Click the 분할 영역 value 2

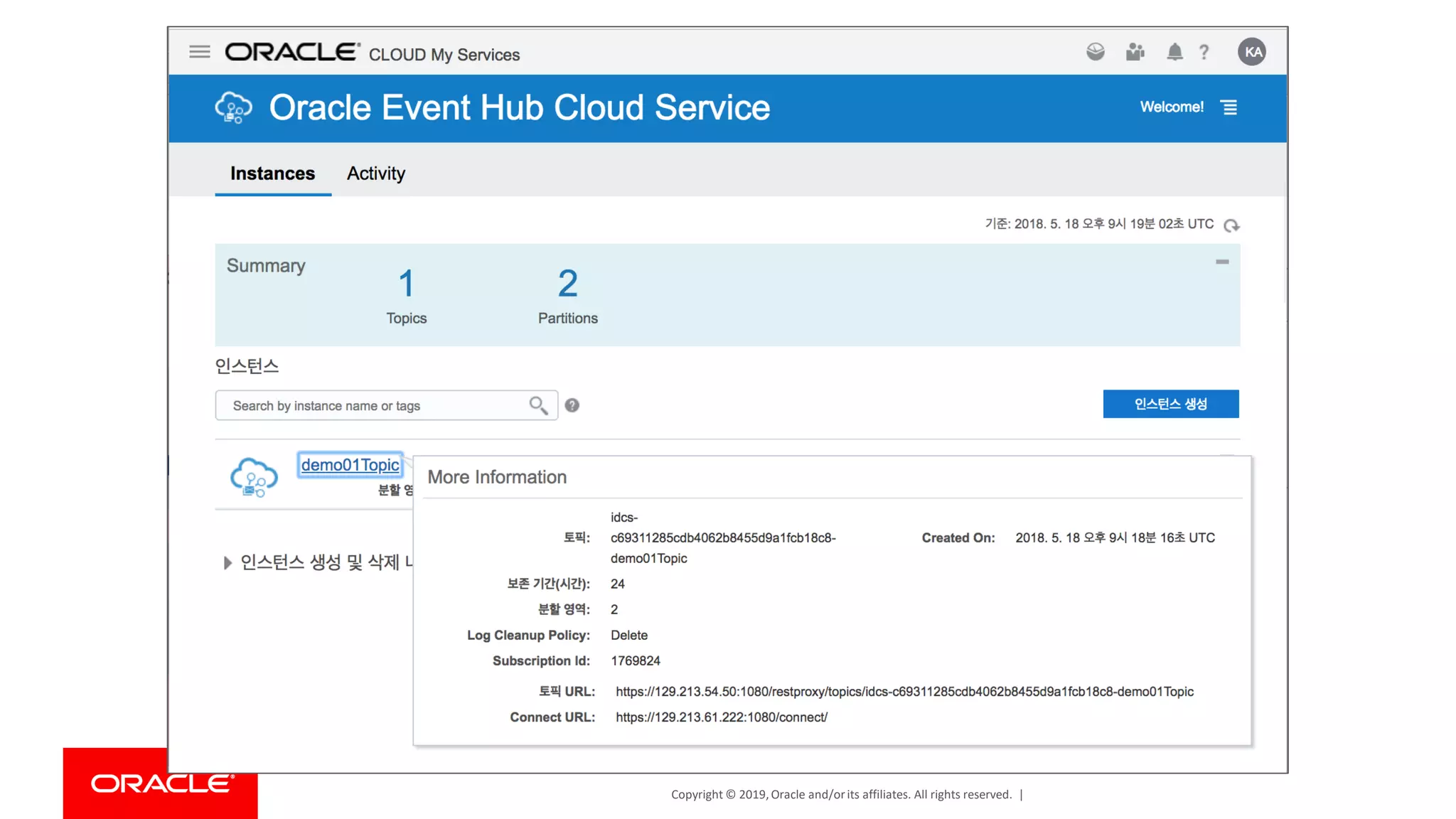(x=614, y=610)
